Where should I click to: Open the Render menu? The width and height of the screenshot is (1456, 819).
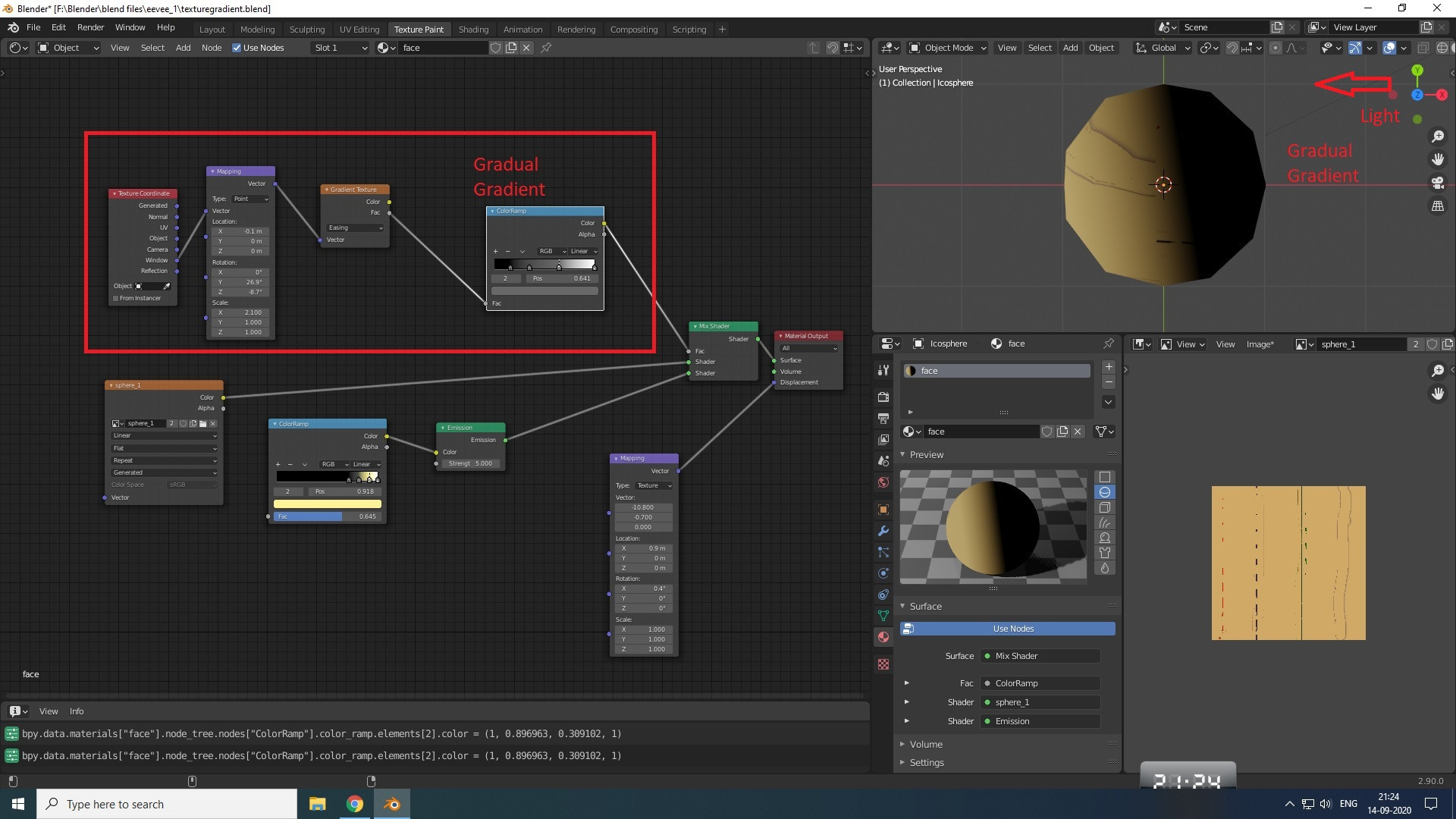pyautogui.click(x=90, y=27)
